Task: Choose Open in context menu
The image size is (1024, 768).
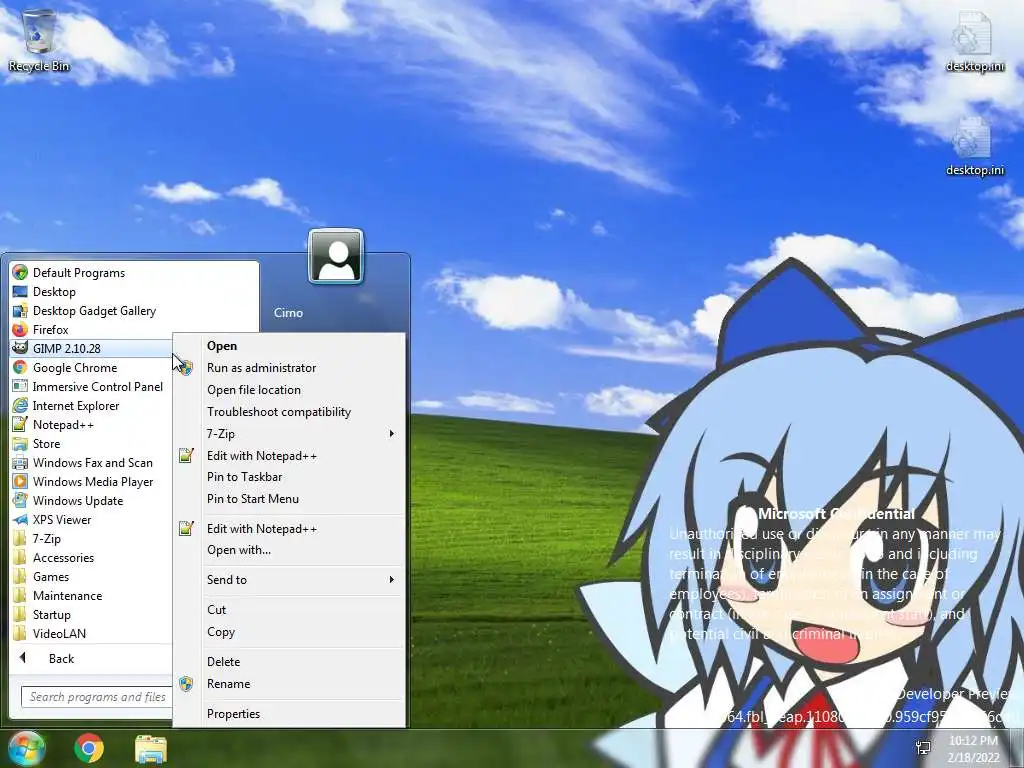Action: [x=290, y=346]
